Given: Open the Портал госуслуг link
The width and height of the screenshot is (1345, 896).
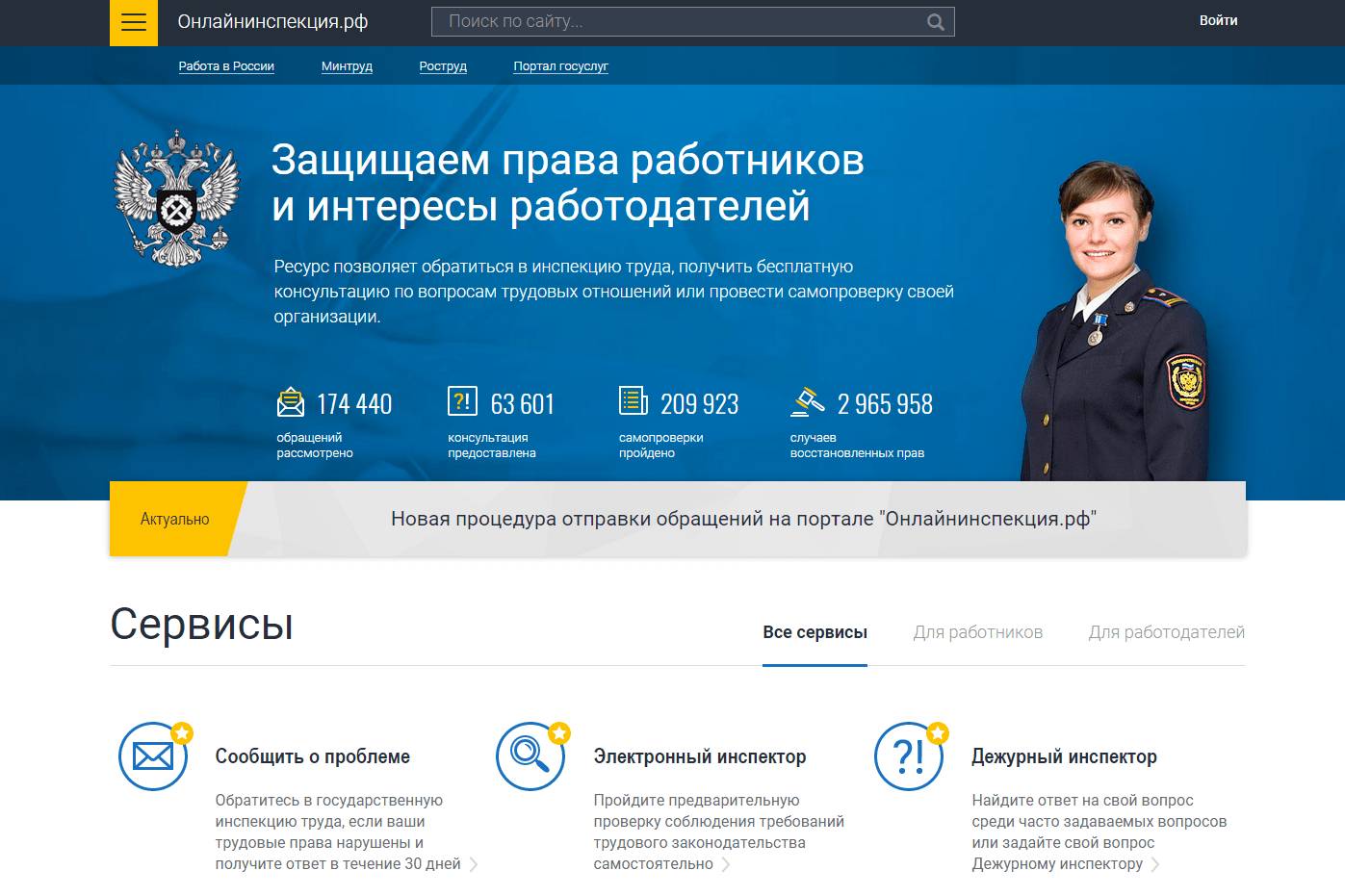Looking at the screenshot, I should tap(560, 66).
